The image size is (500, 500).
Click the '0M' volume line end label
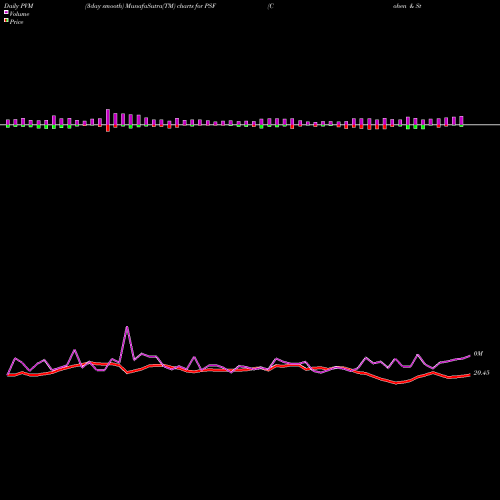tap(478, 354)
